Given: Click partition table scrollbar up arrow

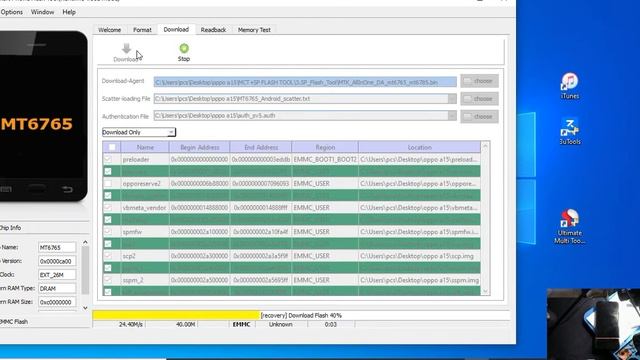Looking at the screenshot, I should pyautogui.click(x=485, y=146).
